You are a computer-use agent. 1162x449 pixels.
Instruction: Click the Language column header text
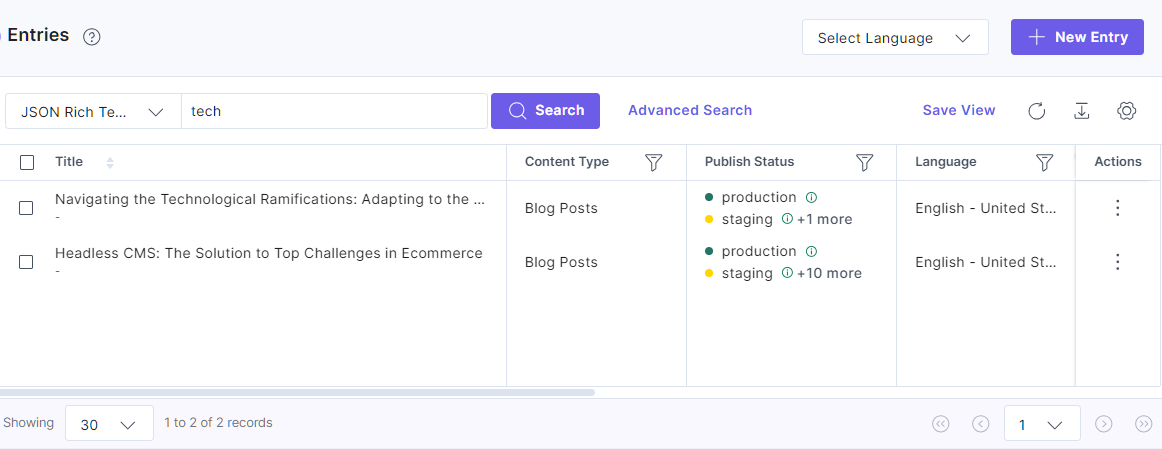pyautogui.click(x=946, y=162)
